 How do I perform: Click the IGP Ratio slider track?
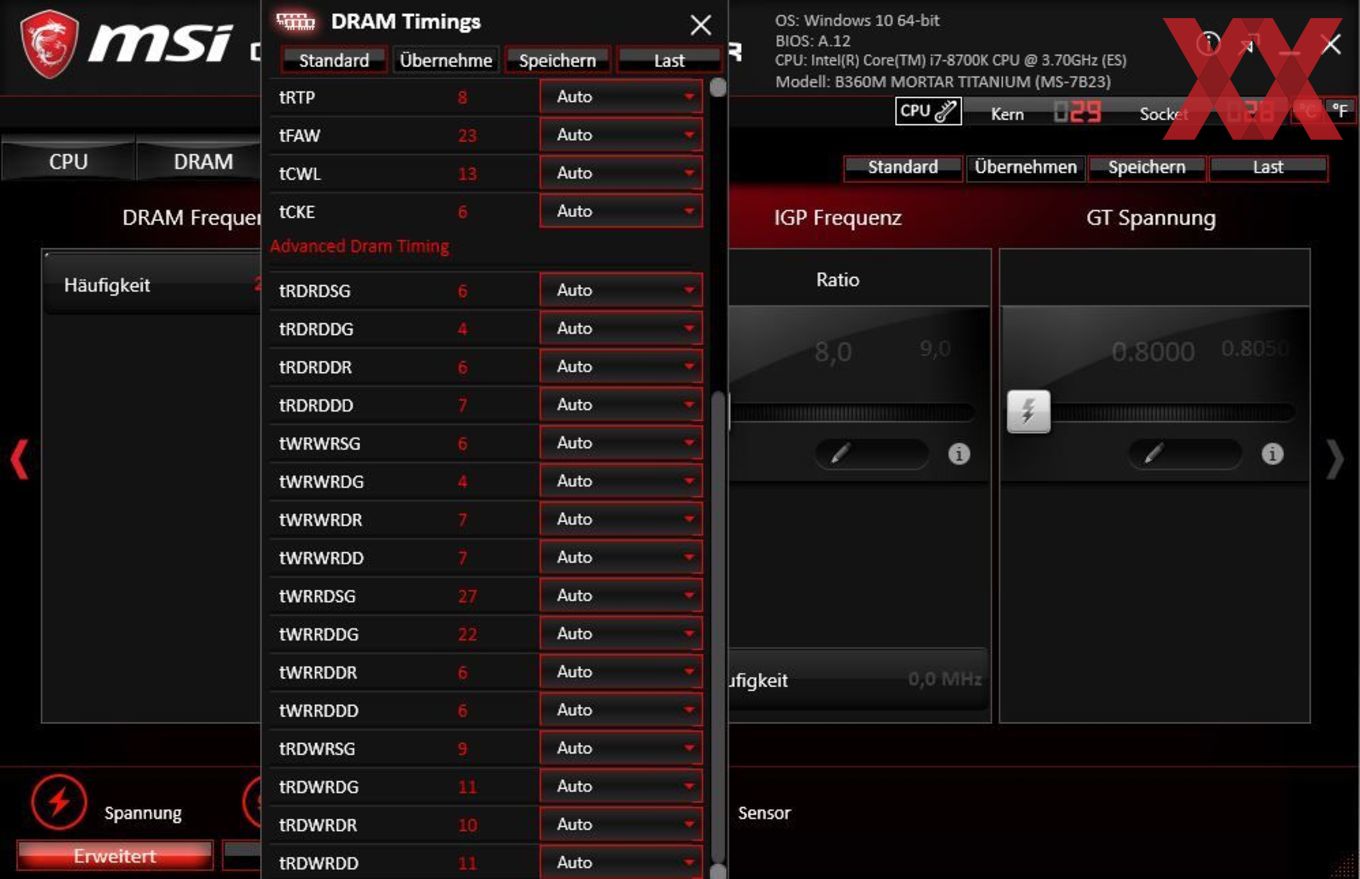click(853, 412)
